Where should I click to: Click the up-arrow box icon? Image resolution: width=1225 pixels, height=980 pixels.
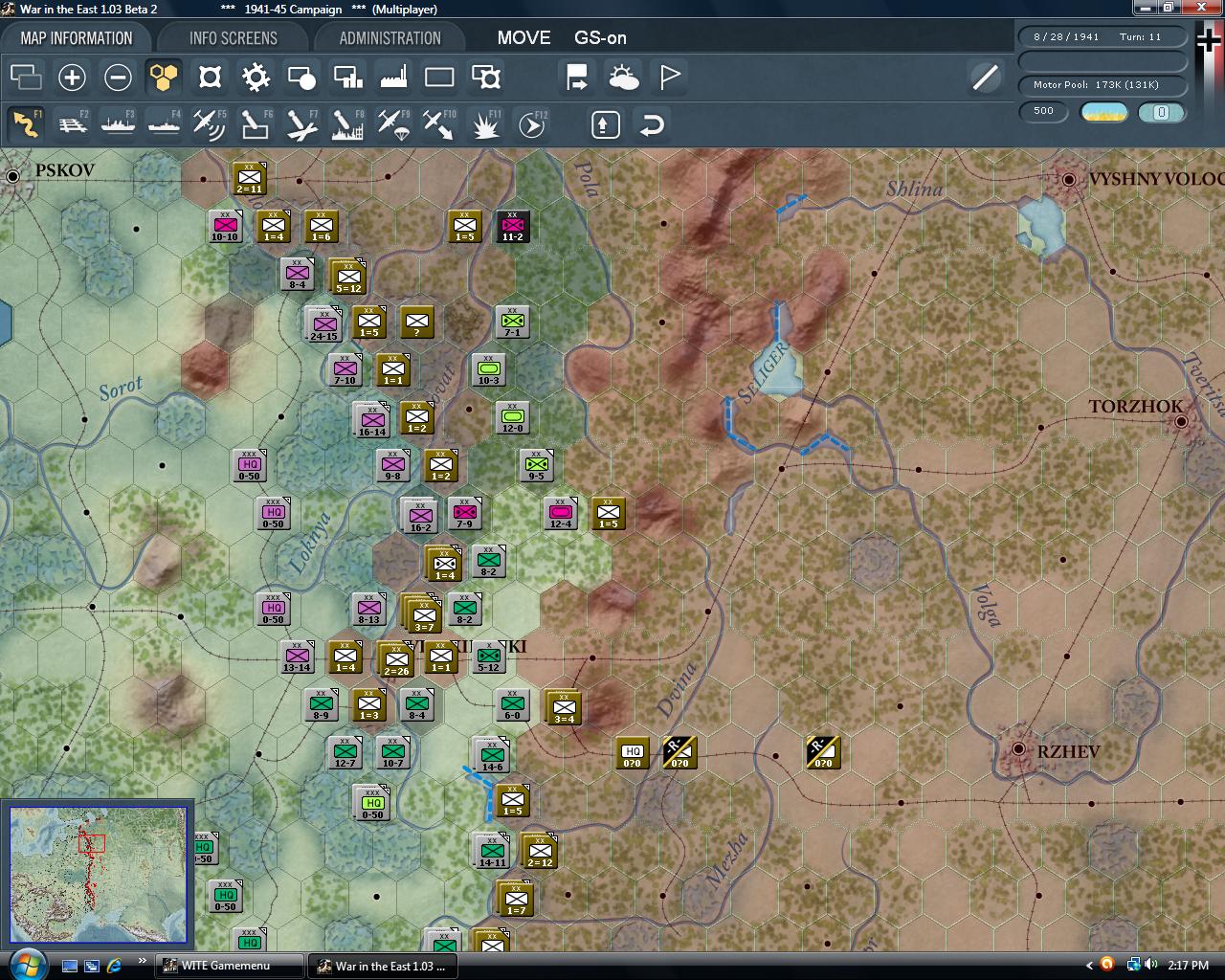606,124
